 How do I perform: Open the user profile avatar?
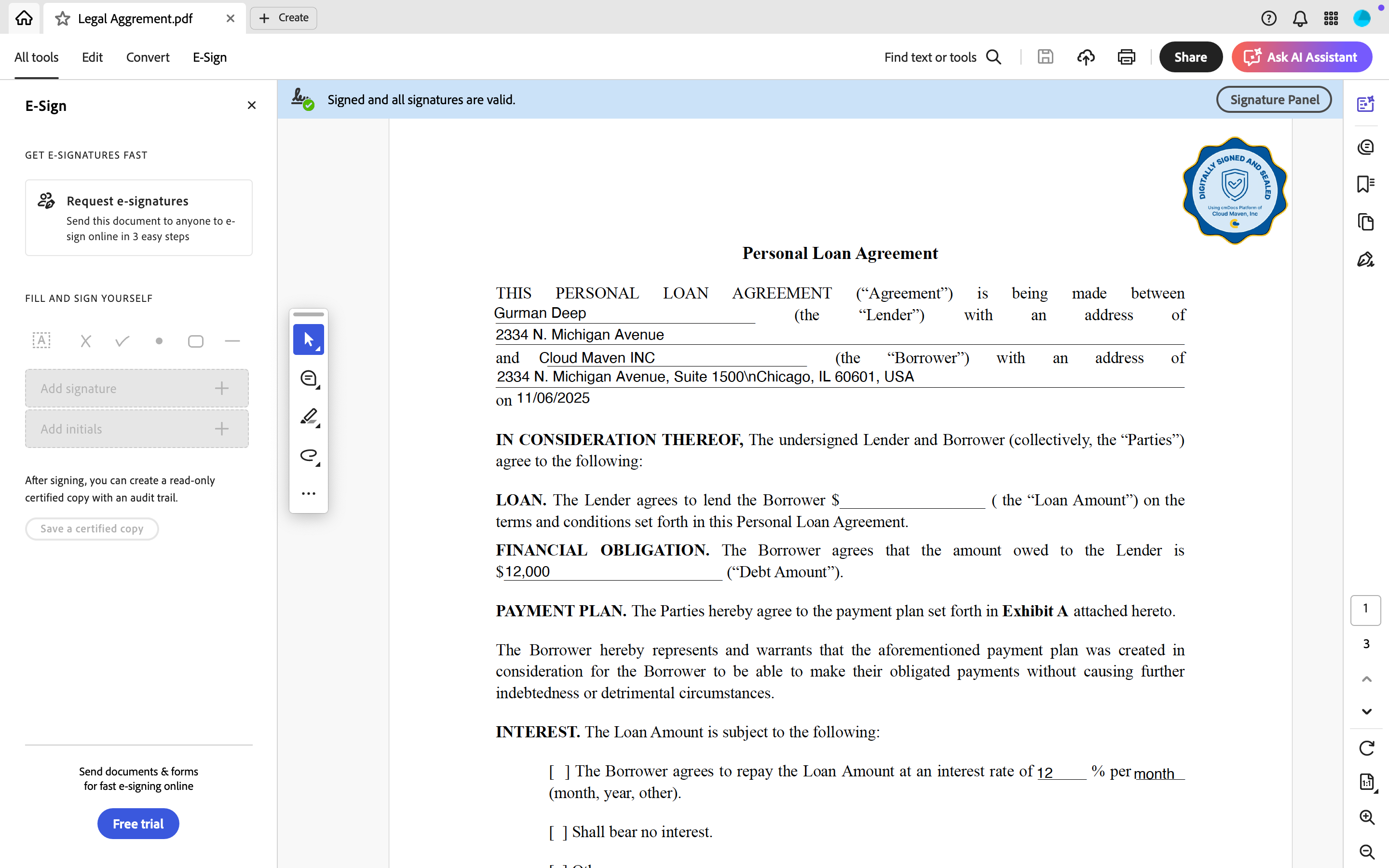[1362, 18]
